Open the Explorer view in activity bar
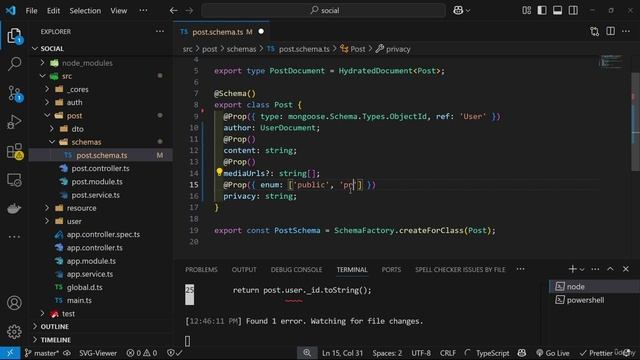Screen dimensions: 640x360 (14, 36)
